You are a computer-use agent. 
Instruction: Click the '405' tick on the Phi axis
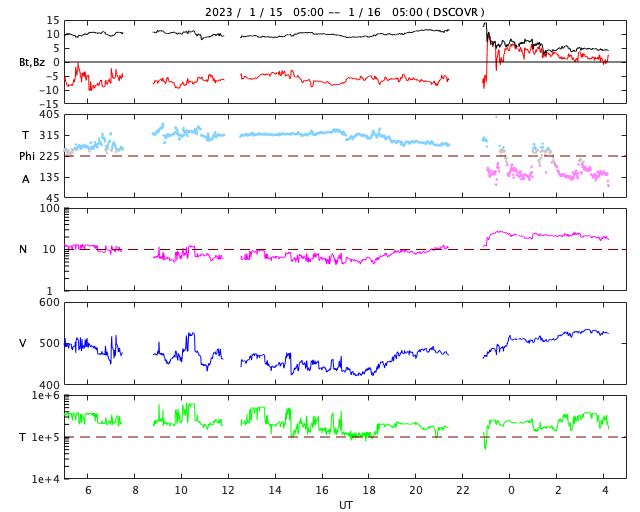tap(49, 114)
